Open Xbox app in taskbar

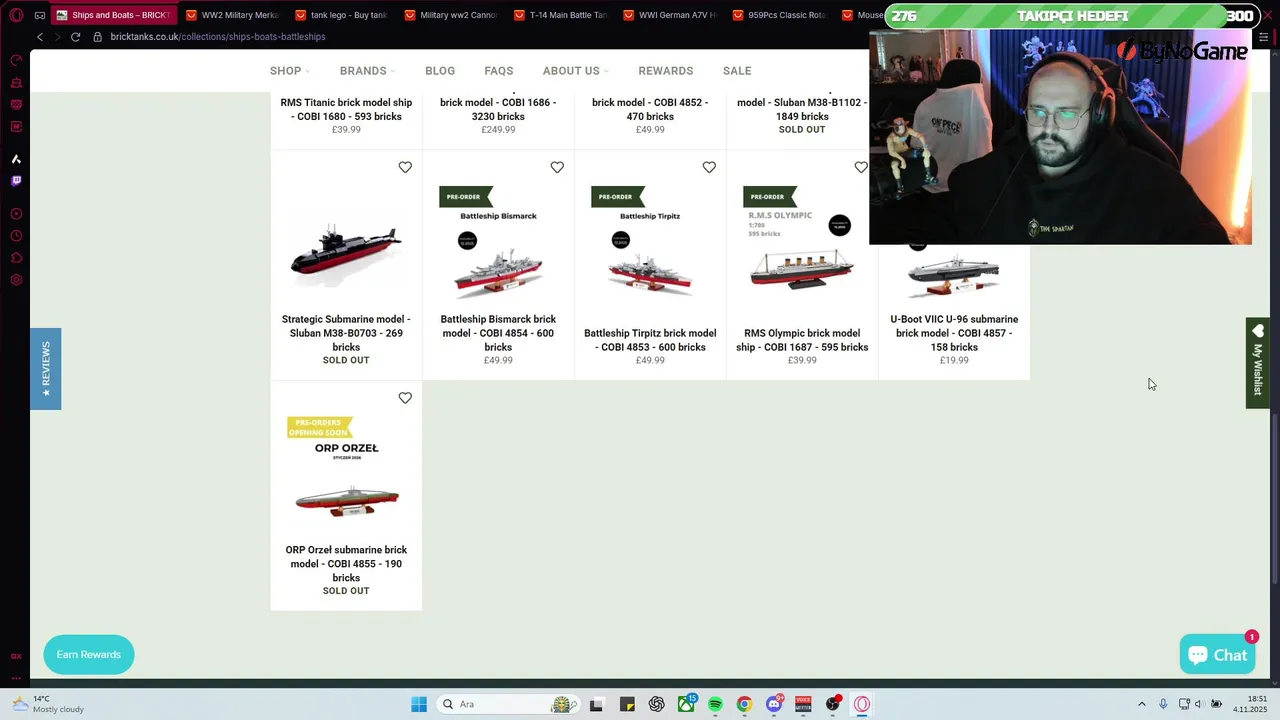click(x=686, y=704)
